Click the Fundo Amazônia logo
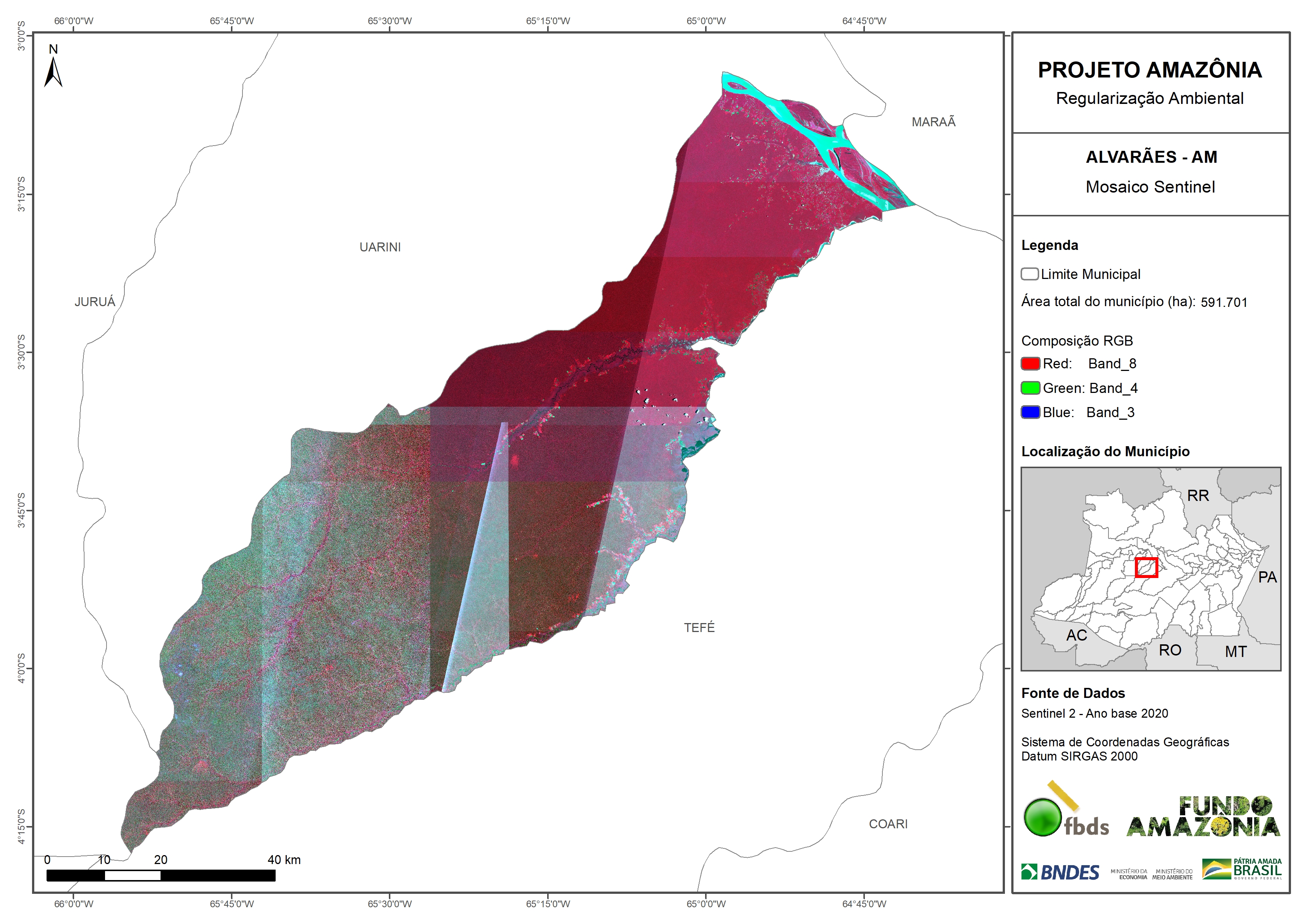 point(1203,816)
